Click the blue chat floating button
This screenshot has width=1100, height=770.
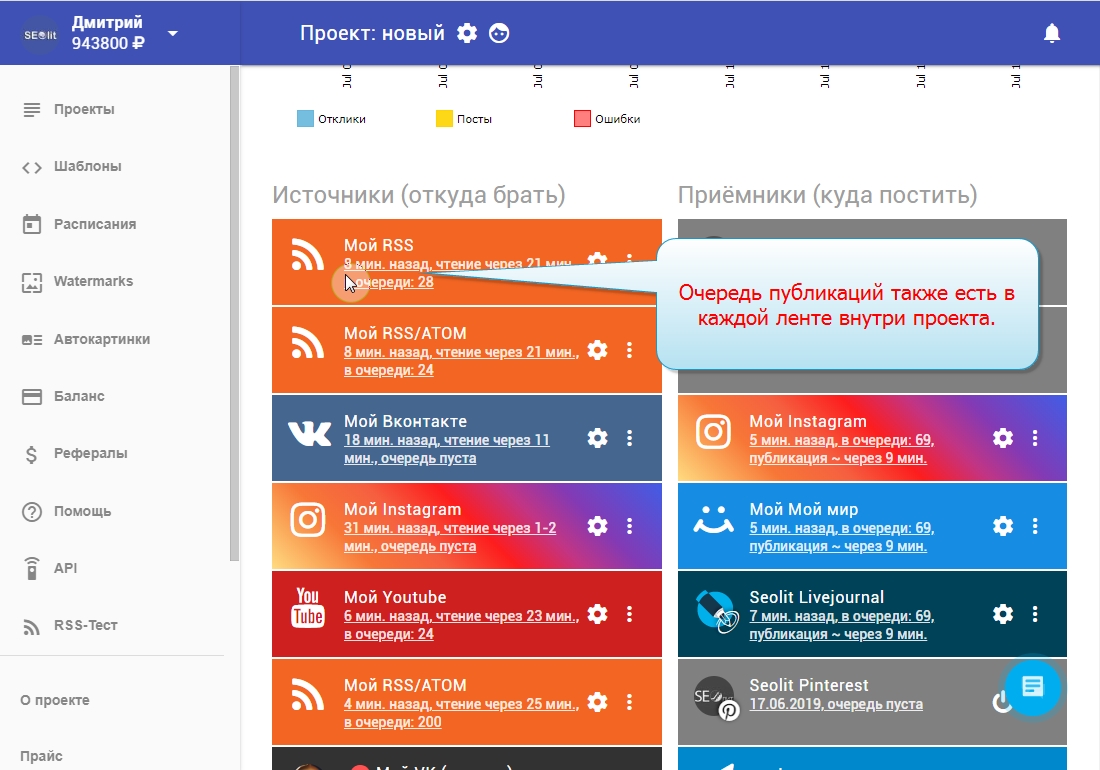[x=1032, y=687]
